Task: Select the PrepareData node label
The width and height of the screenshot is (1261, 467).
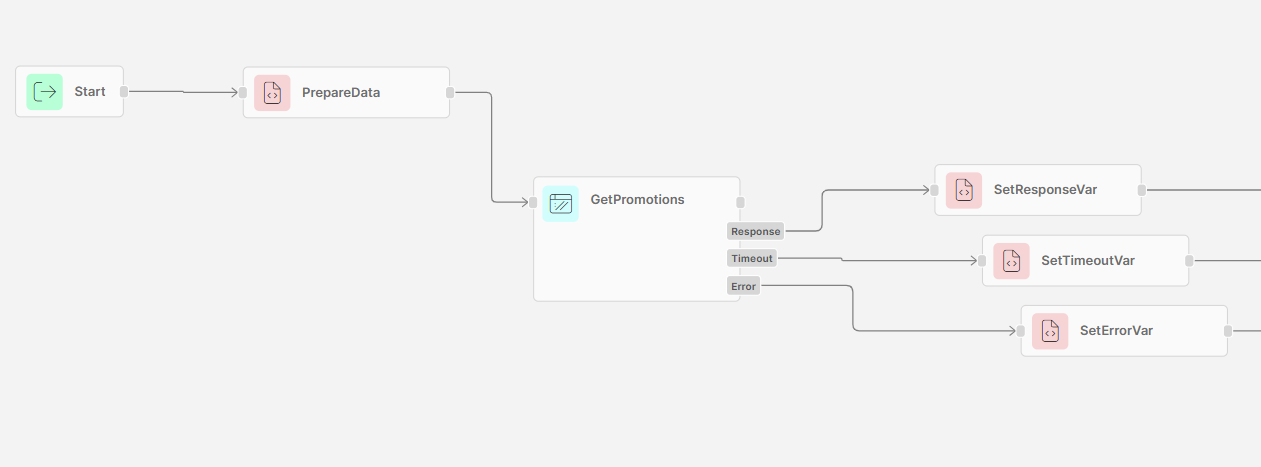Action: (x=341, y=93)
